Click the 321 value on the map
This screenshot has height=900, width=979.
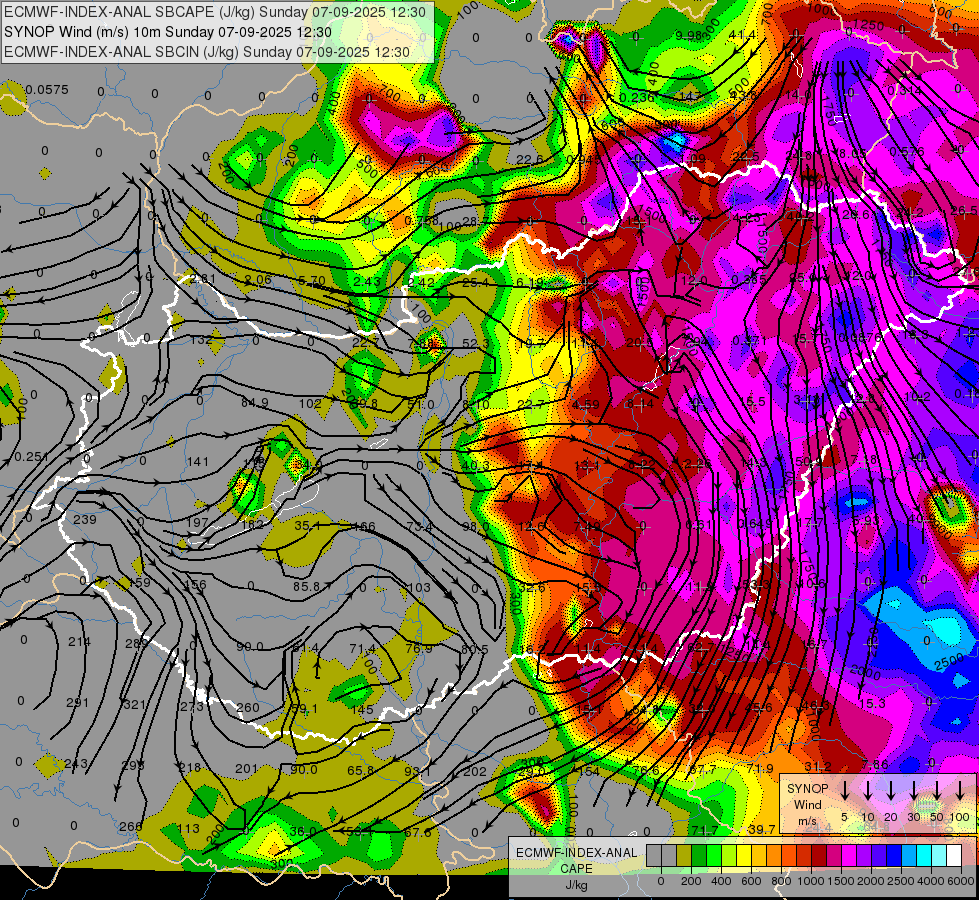(x=134, y=705)
